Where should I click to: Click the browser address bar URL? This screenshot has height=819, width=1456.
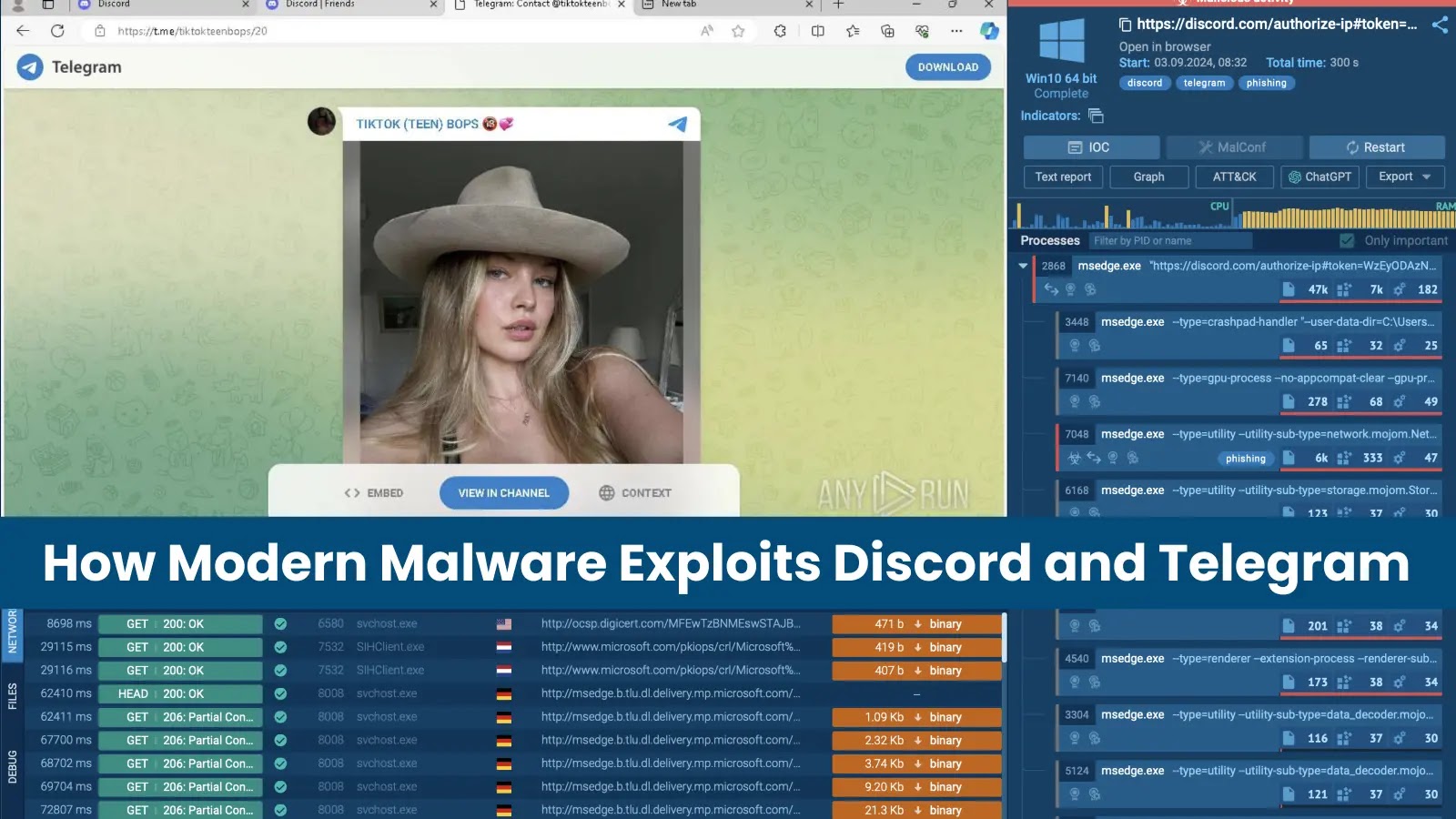click(192, 31)
